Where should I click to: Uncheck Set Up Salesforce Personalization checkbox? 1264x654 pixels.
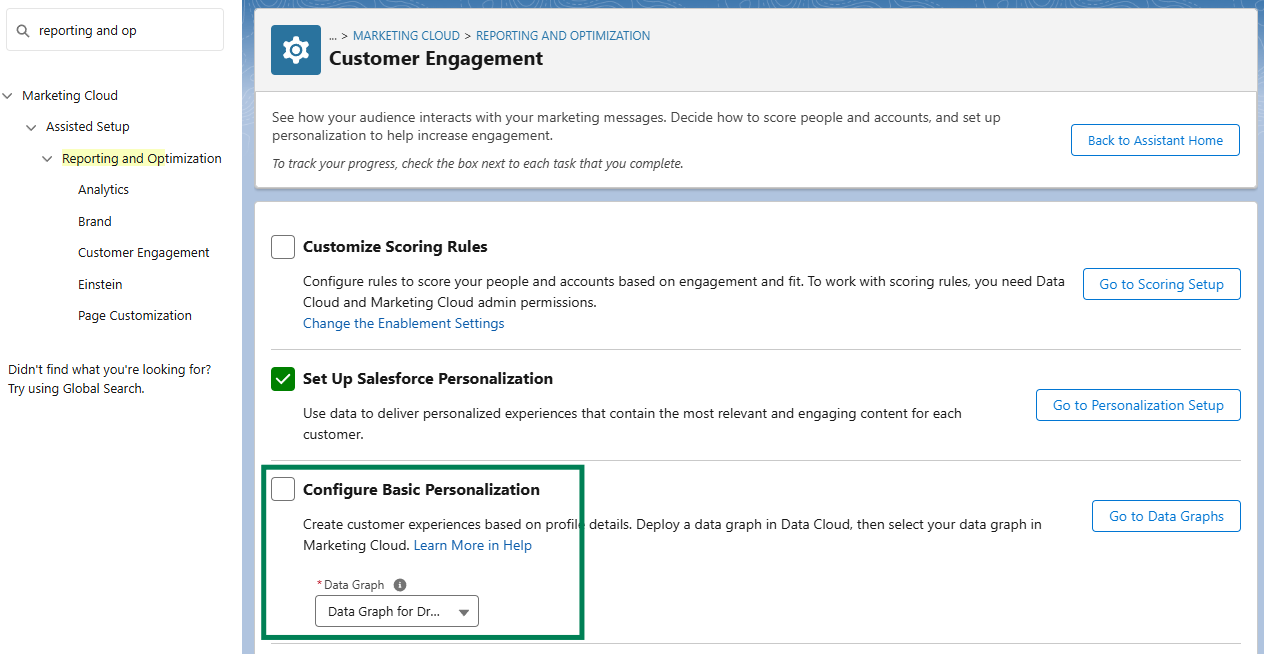click(283, 379)
